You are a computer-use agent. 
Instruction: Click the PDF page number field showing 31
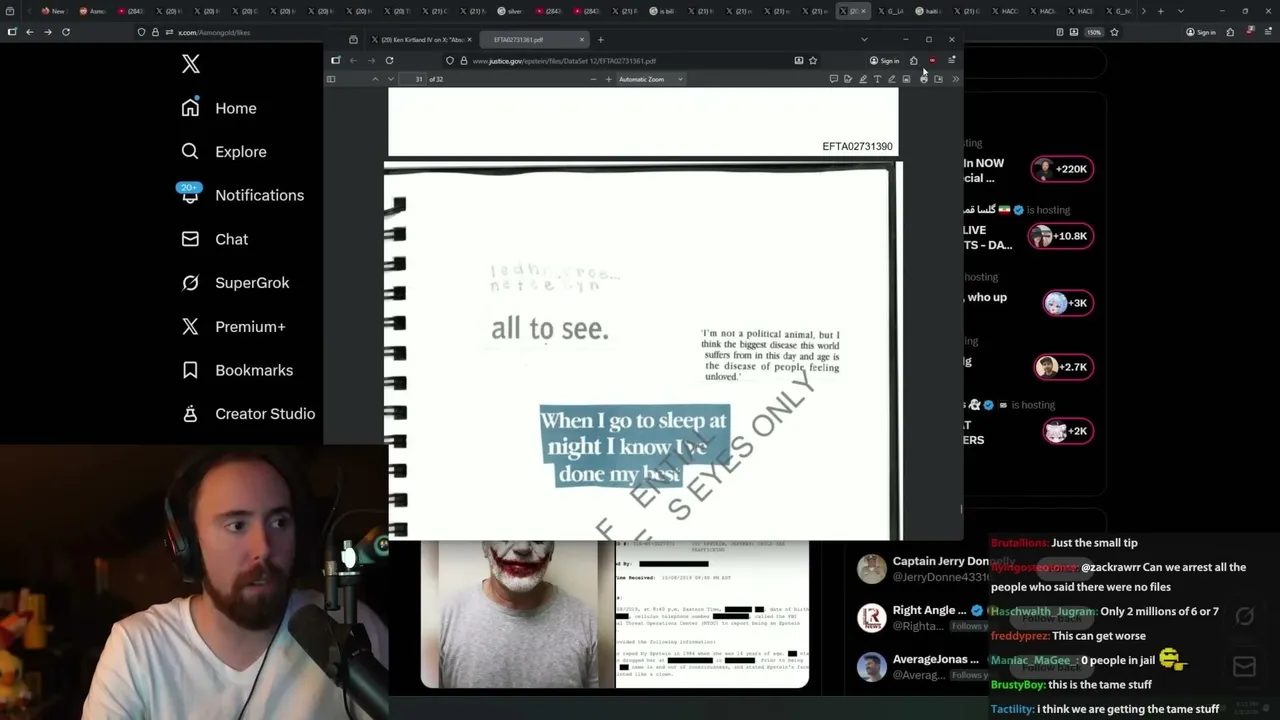coord(419,79)
